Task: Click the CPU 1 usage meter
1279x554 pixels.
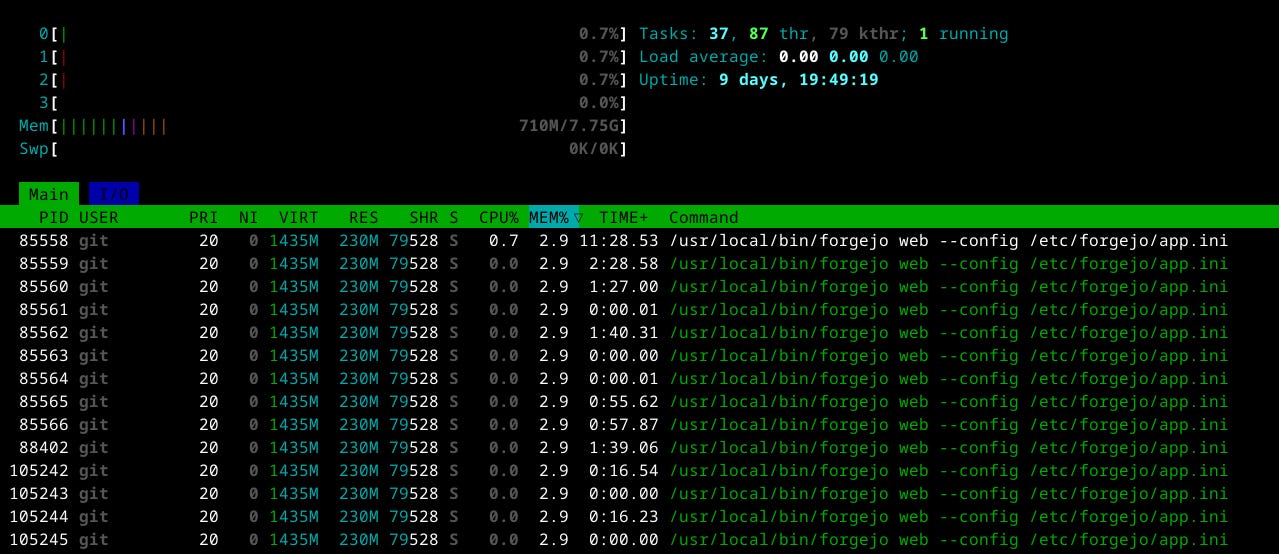Action: click(333, 56)
